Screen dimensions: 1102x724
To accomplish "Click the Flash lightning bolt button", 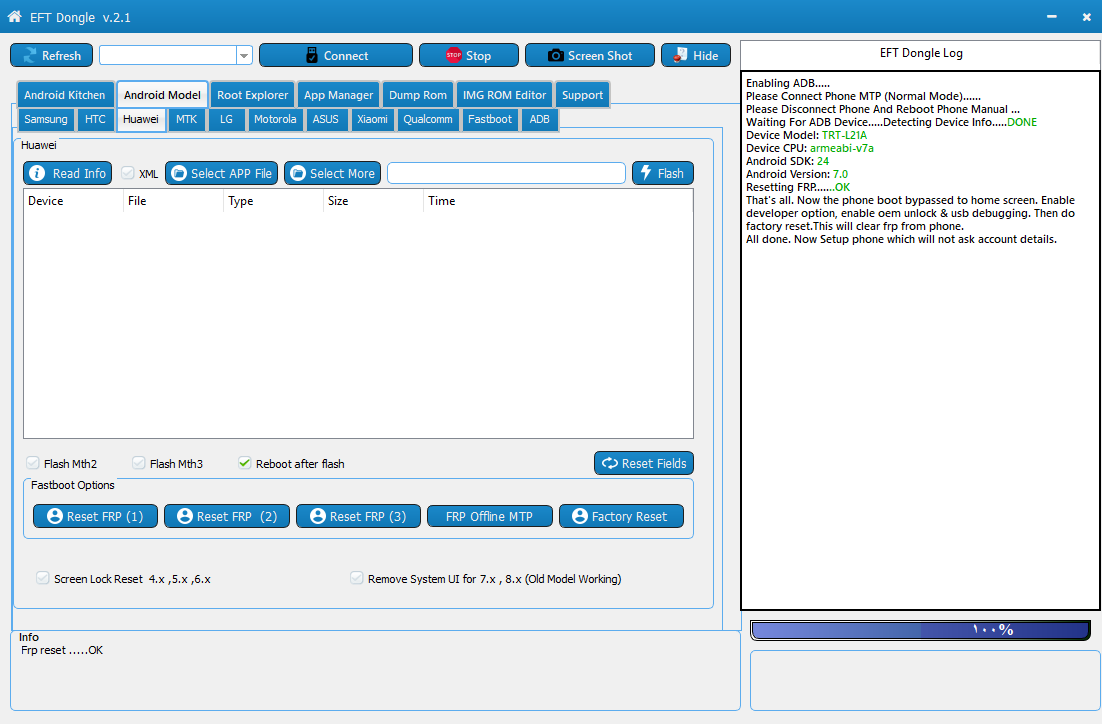I will [x=663, y=173].
